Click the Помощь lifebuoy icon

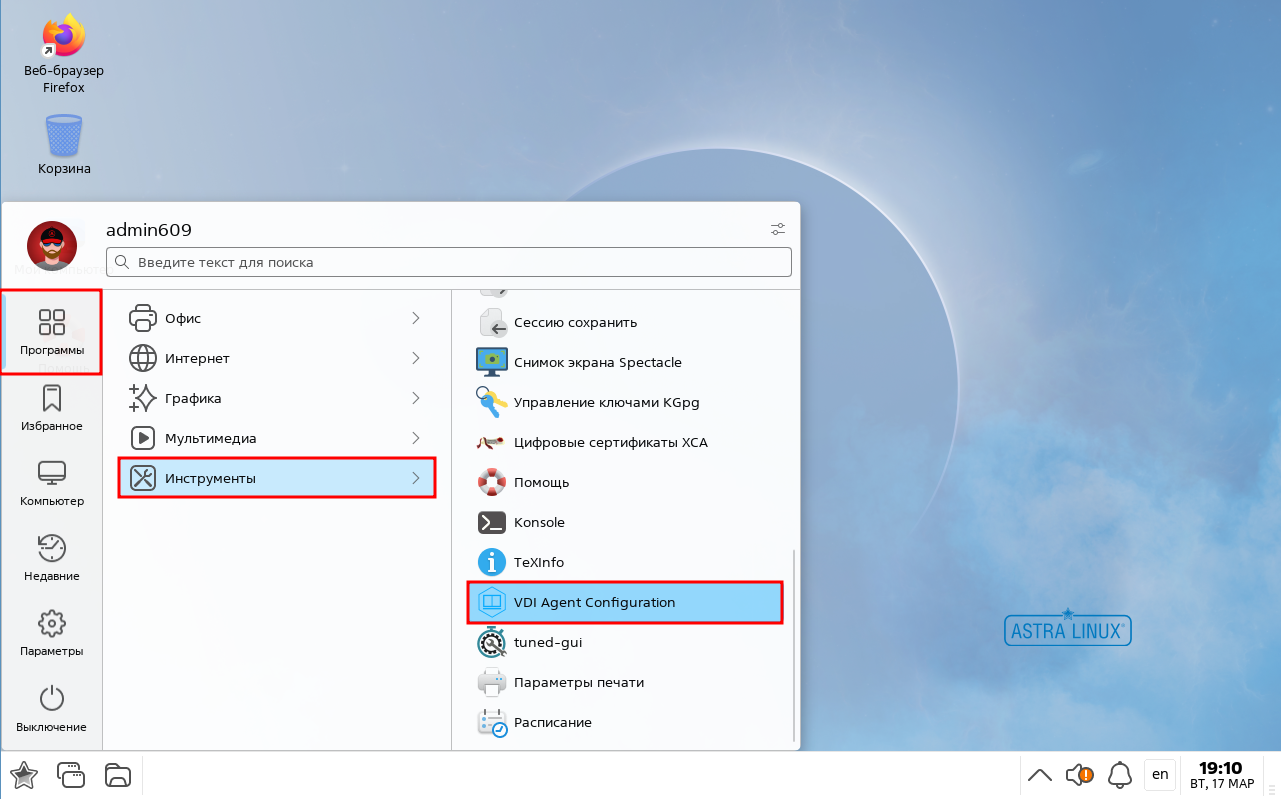(491, 482)
